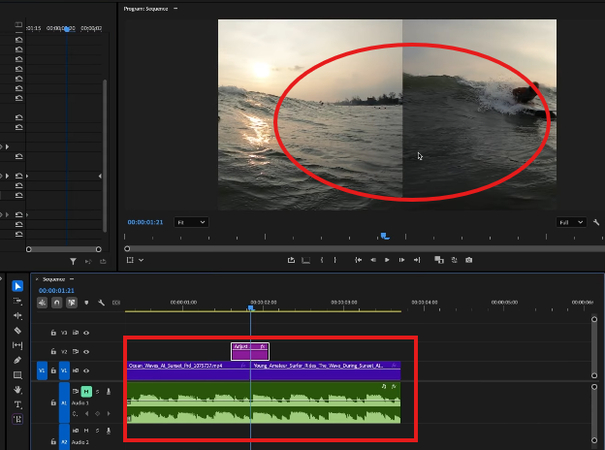Open timeline display settings wrench
Image resolution: width=605 pixels, height=450 pixels.
(x=101, y=303)
